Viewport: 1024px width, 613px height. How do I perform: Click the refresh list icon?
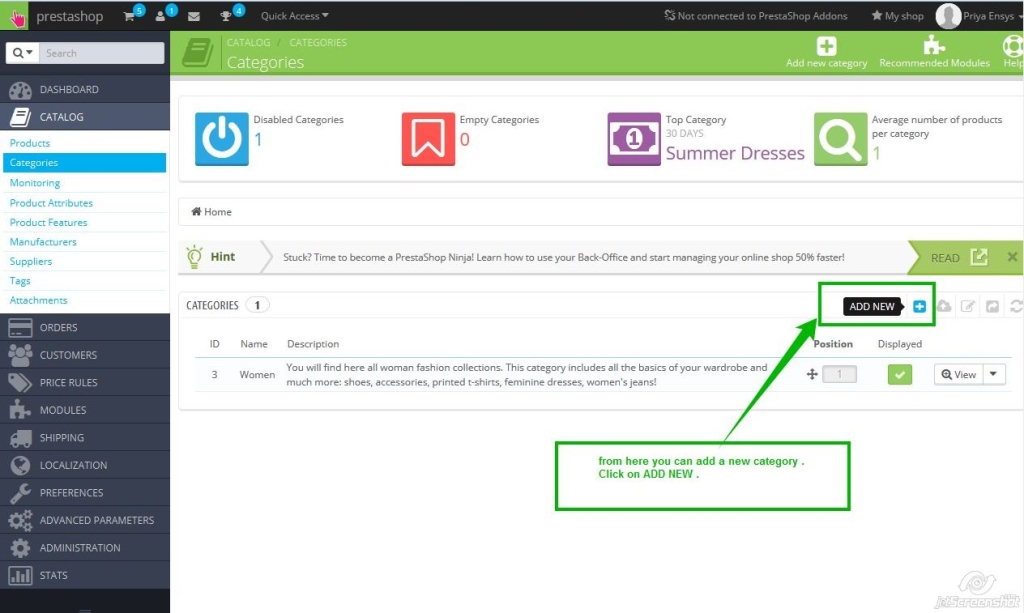[x=1016, y=306]
